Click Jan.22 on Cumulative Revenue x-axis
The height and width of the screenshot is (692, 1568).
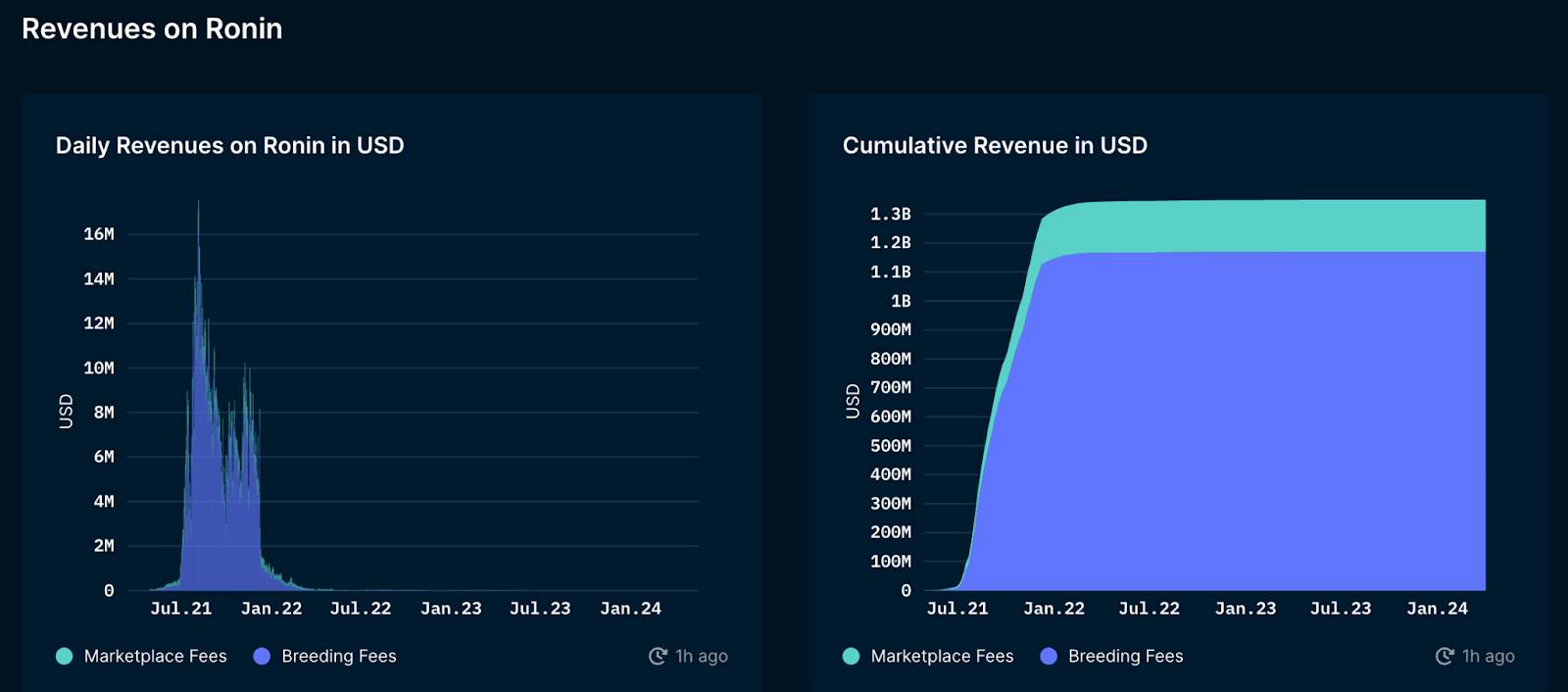[1054, 609]
